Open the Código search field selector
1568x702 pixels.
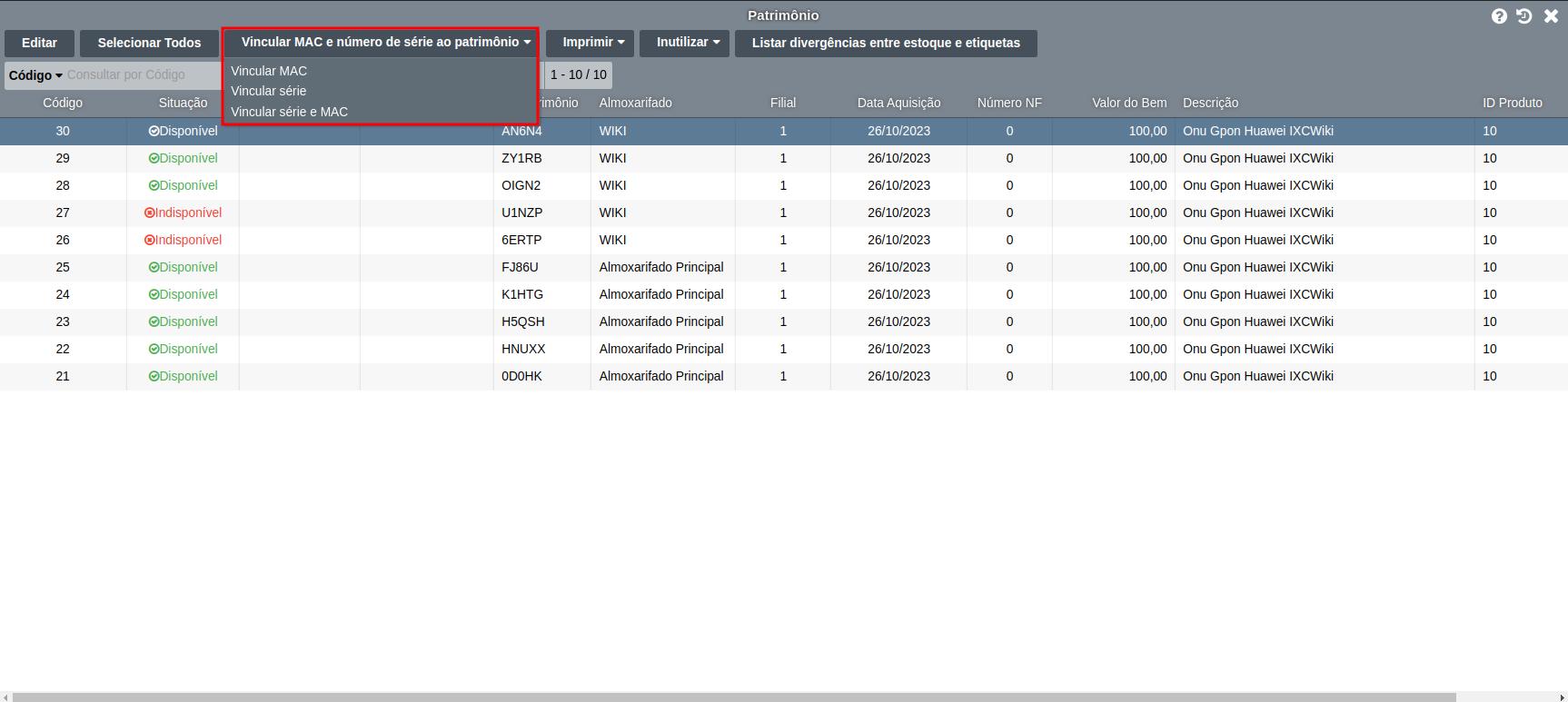pos(35,75)
